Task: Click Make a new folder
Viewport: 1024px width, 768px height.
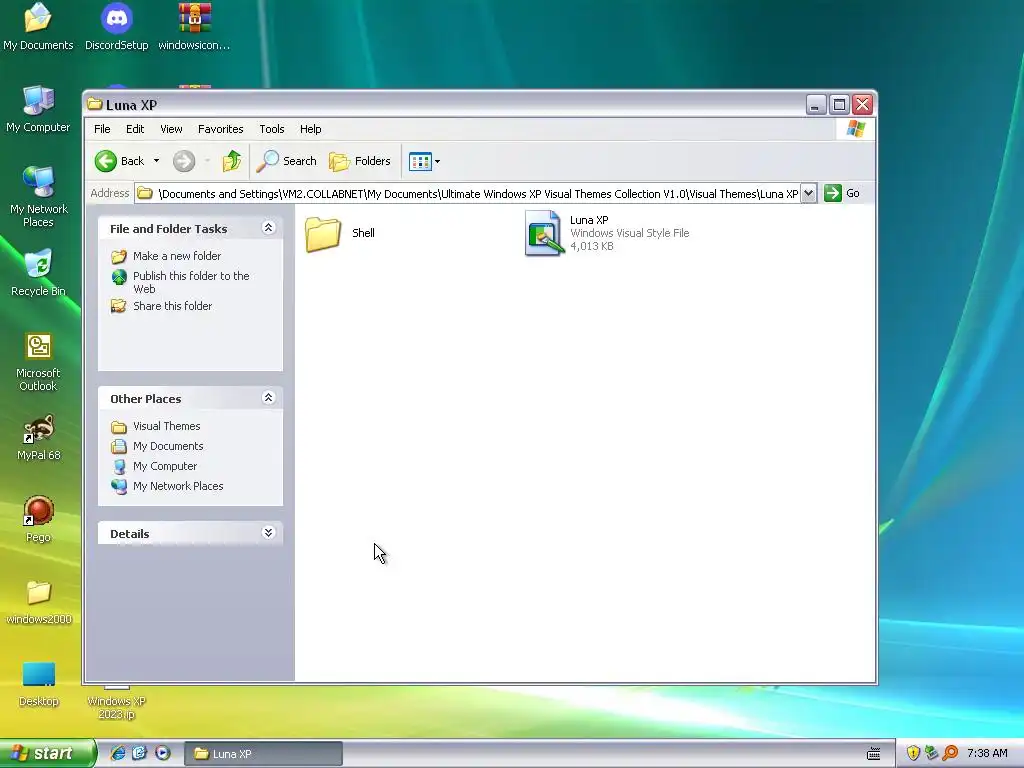Action: tap(177, 256)
